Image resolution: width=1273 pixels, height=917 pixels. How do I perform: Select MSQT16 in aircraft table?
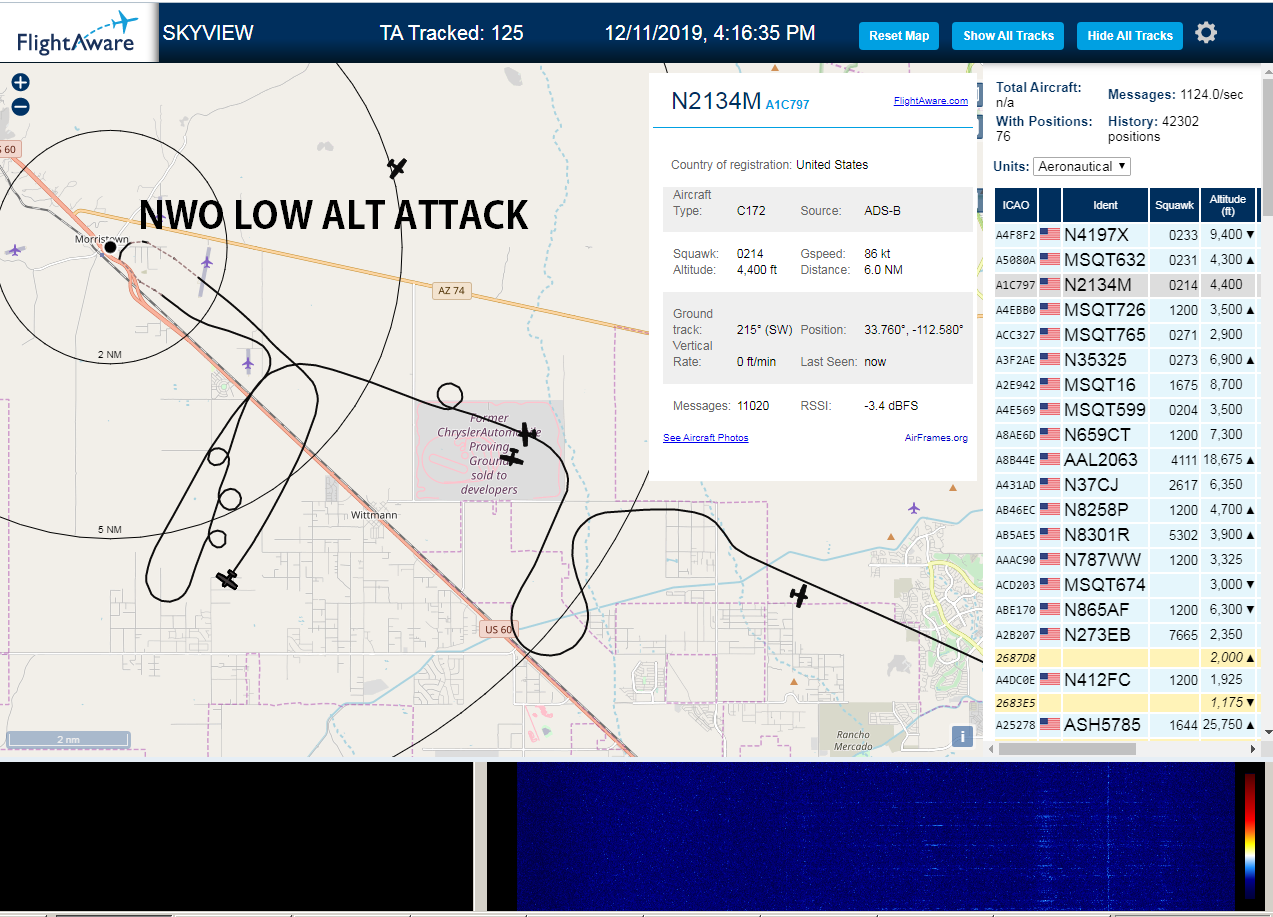pyautogui.click(x=1100, y=385)
